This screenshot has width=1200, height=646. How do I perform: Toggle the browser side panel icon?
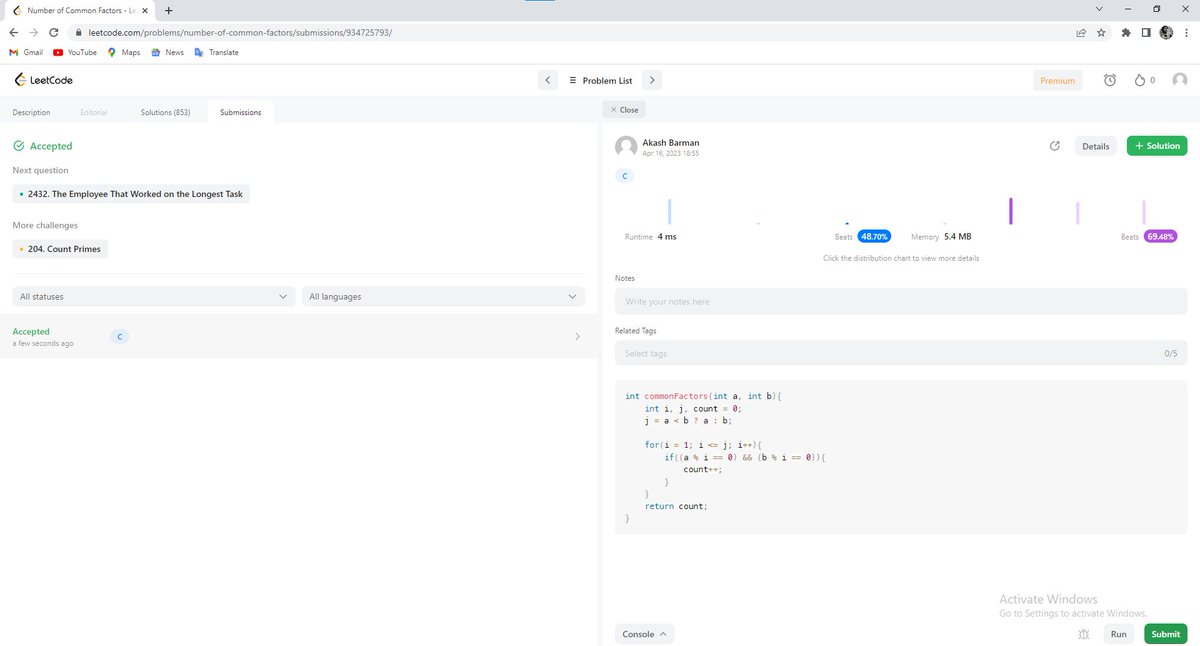pyautogui.click(x=1146, y=32)
